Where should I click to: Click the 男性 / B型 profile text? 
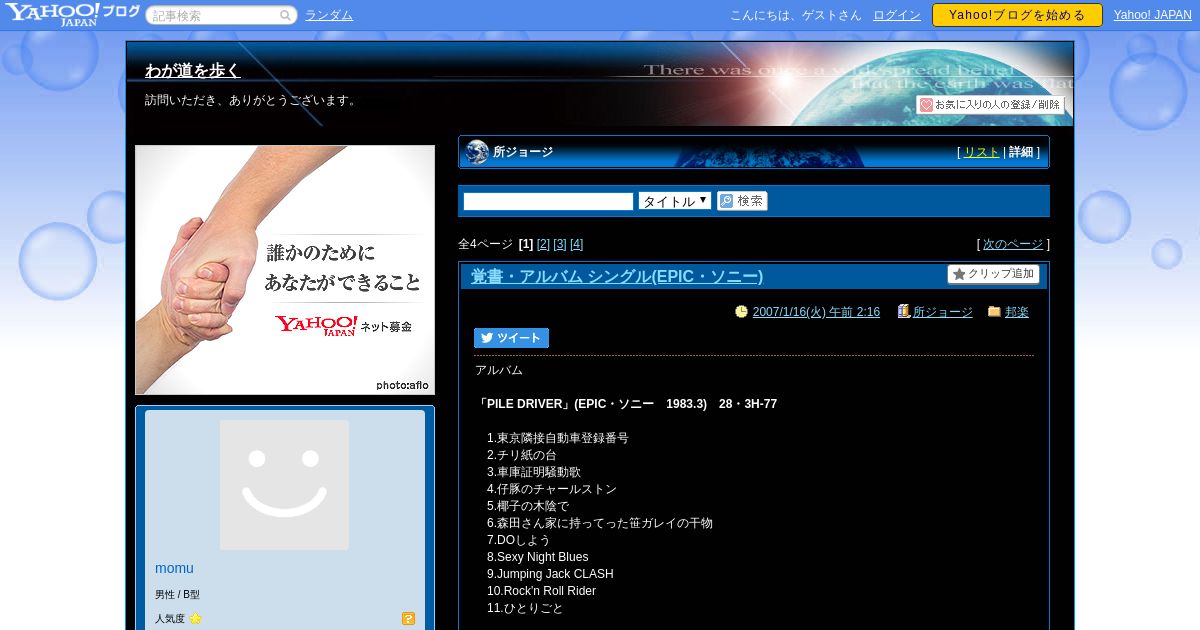177,595
